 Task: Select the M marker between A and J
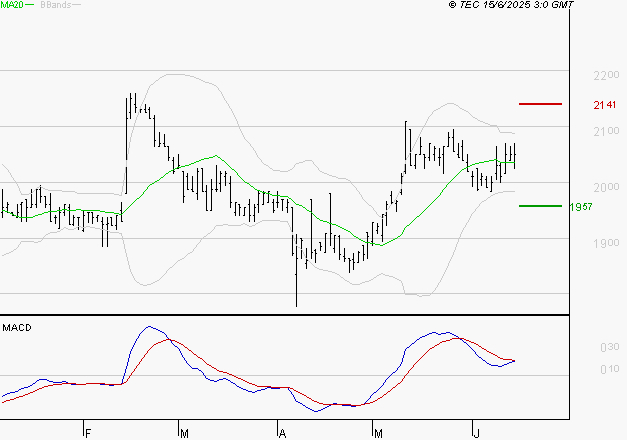click(x=378, y=433)
